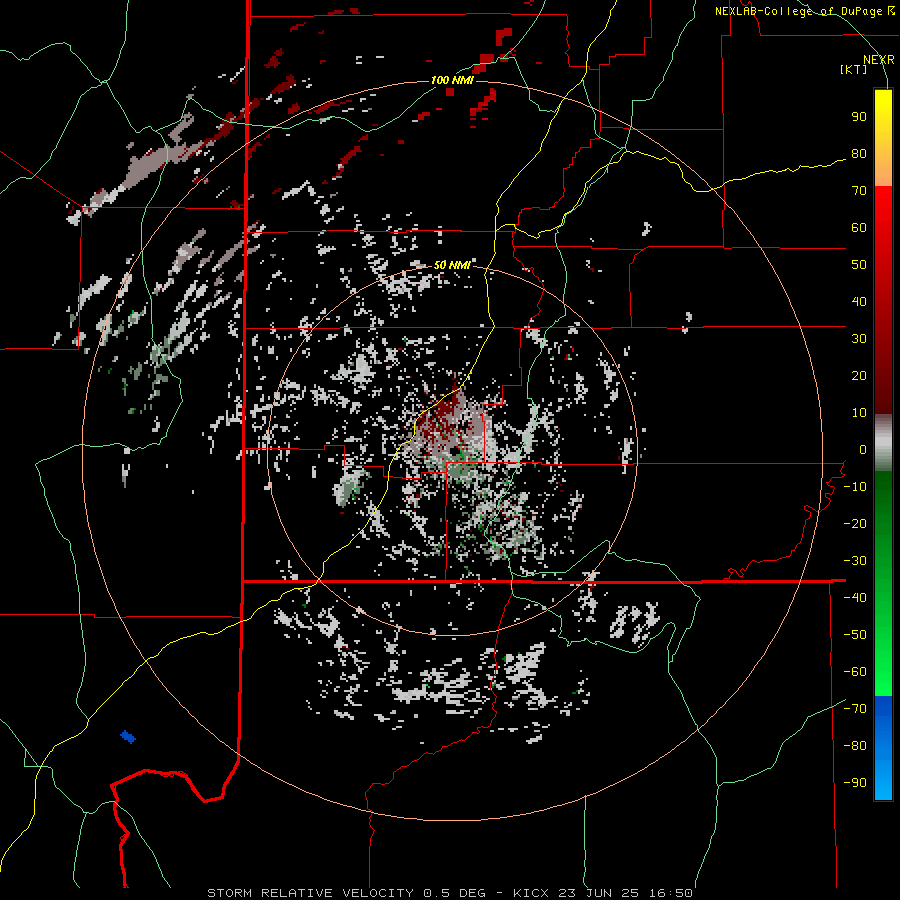Click the [KT] units label
The width and height of the screenshot is (900, 900).
854,69
